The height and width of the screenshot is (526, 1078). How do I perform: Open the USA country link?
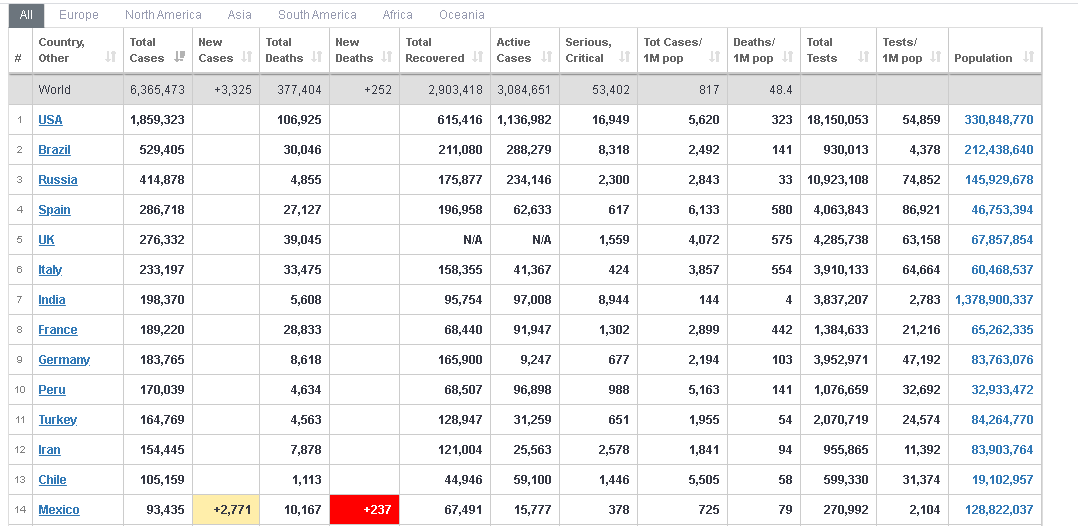(50, 120)
